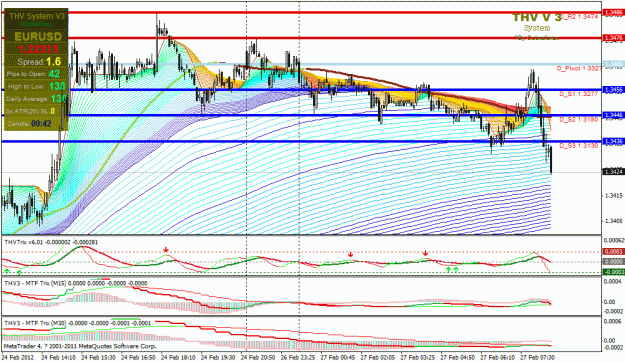The image size is (625, 362).
Task: Click the red 1.3486 price tag
Action: (614, 13)
